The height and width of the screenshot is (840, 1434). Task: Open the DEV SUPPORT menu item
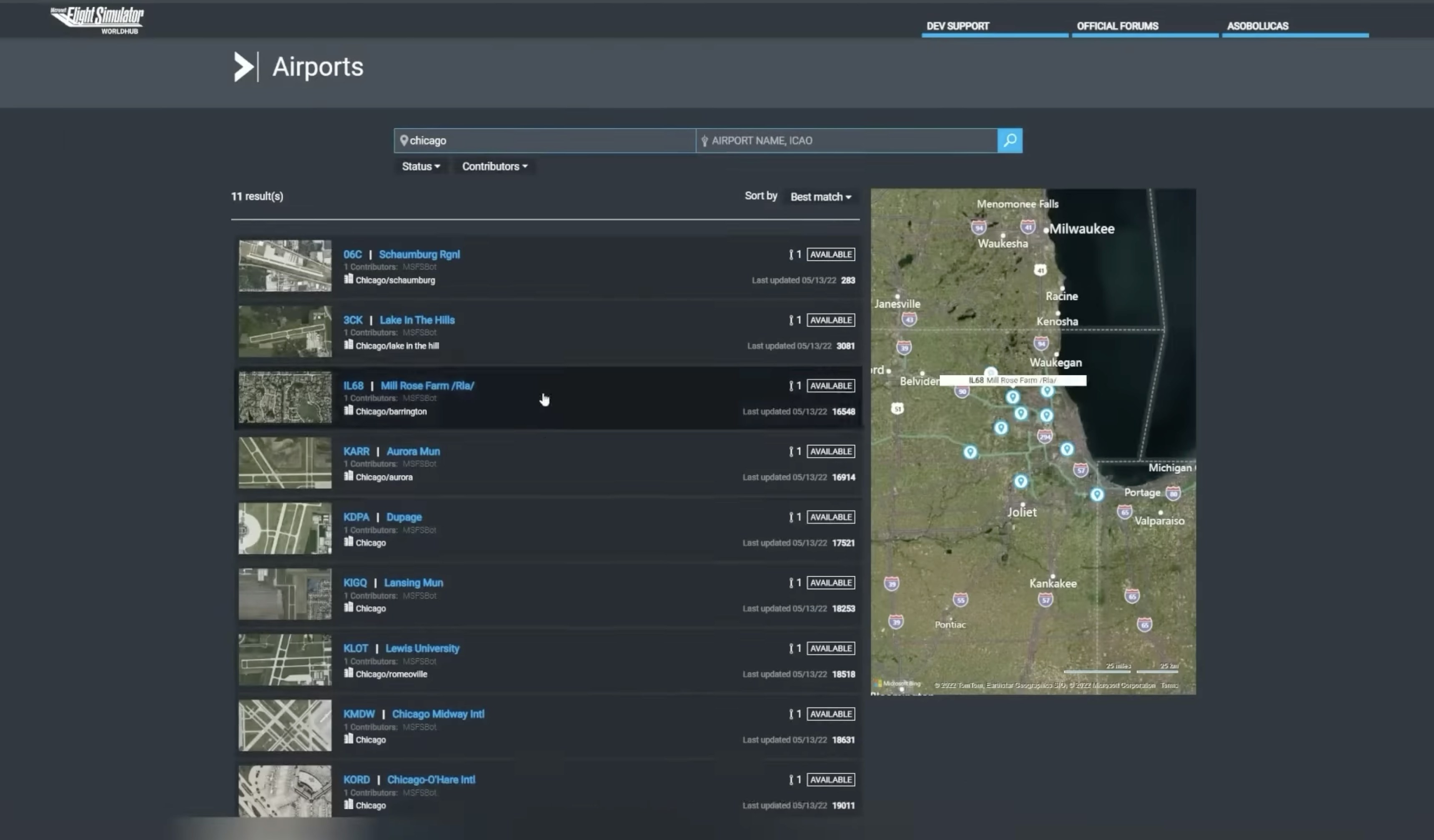(x=958, y=26)
